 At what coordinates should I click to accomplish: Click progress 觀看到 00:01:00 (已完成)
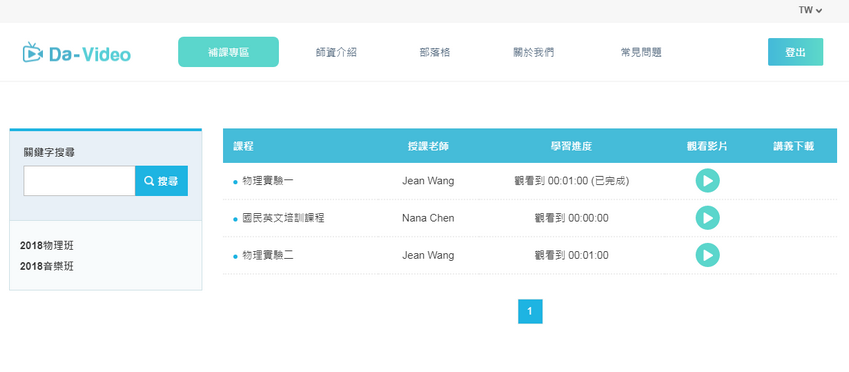[571, 181]
